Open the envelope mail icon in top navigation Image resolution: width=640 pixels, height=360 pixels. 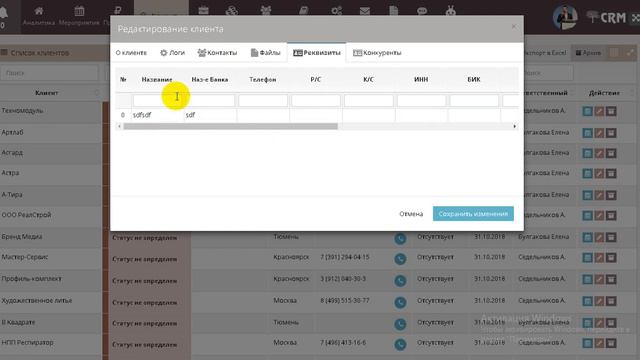point(365,11)
